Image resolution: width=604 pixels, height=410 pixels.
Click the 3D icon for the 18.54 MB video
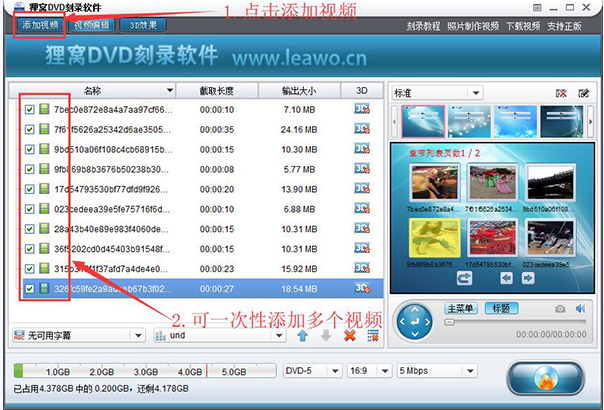(x=362, y=288)
